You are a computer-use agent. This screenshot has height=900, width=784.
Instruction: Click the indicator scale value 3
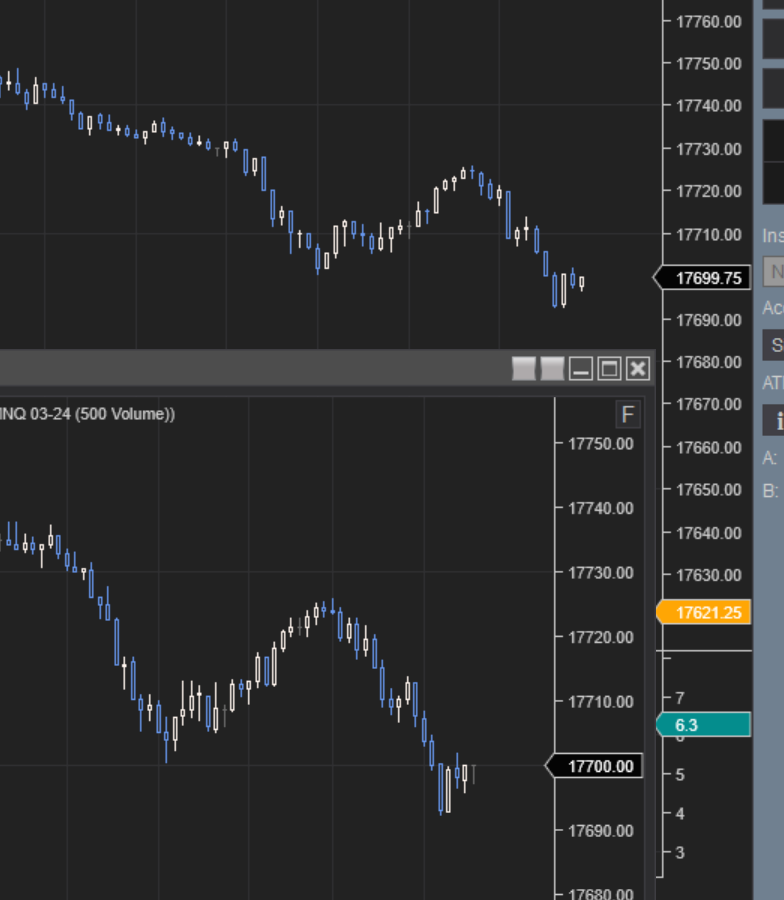680,852
